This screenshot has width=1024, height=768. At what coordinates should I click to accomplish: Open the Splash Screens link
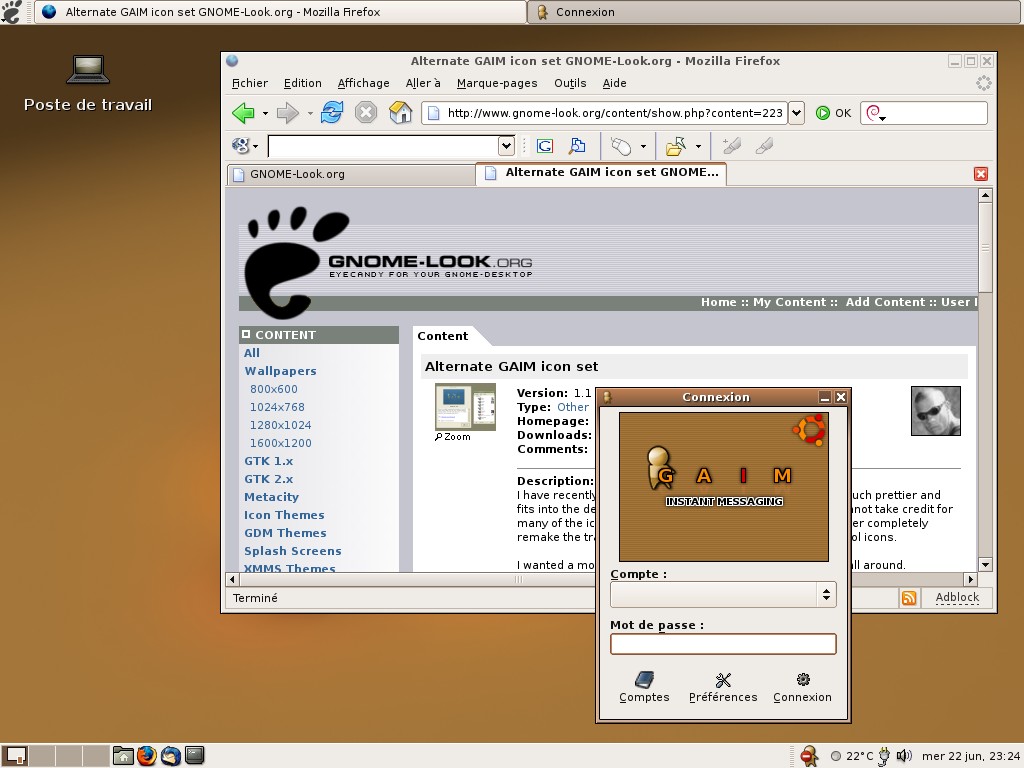293,551
